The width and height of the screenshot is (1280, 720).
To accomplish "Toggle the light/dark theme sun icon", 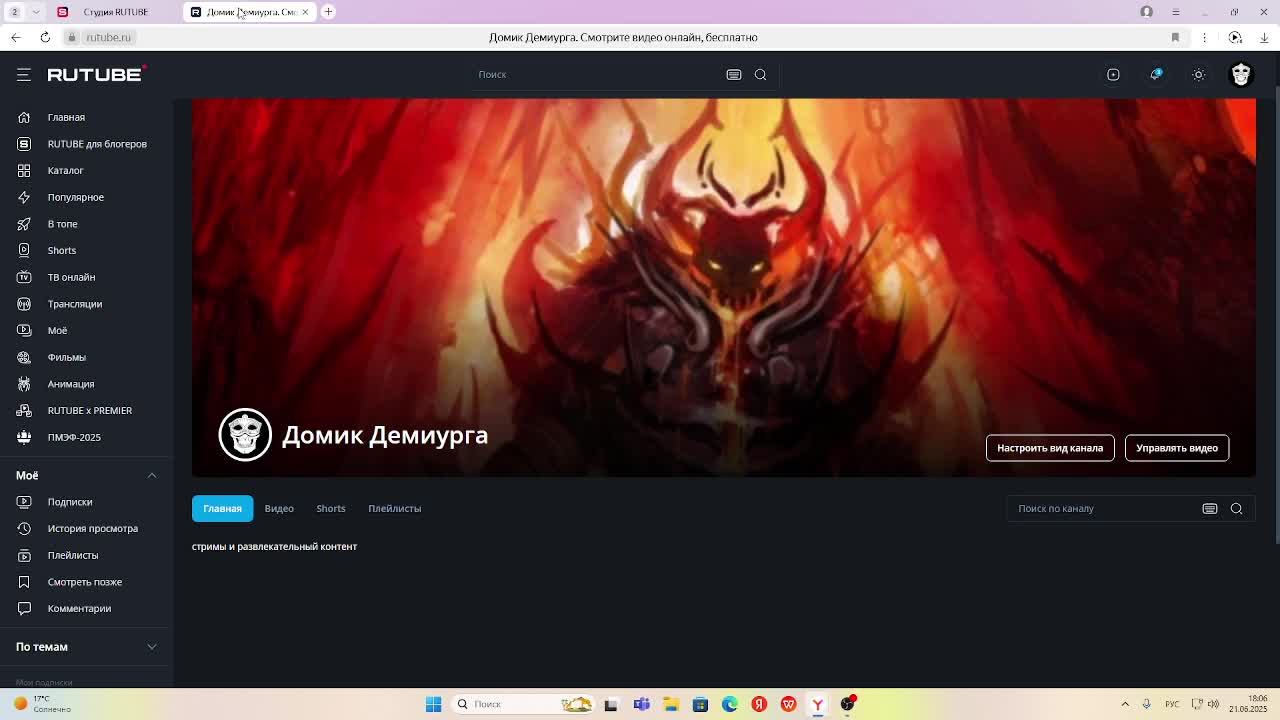I will (x=1198, y=74).
